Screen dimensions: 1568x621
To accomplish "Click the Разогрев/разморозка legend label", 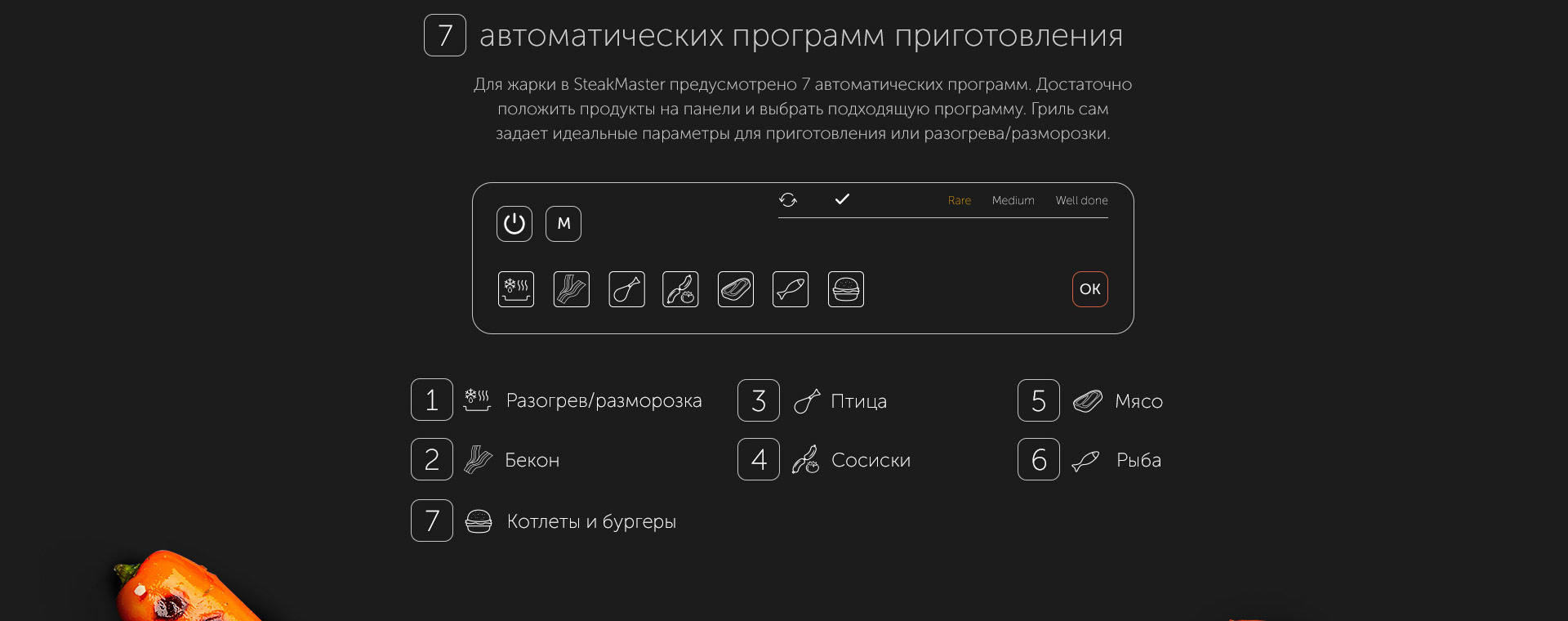I will [604, 400].
